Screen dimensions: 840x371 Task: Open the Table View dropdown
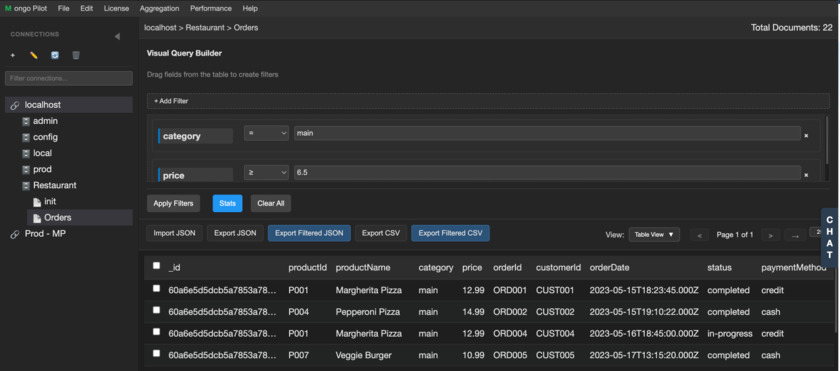click(654, 234)
